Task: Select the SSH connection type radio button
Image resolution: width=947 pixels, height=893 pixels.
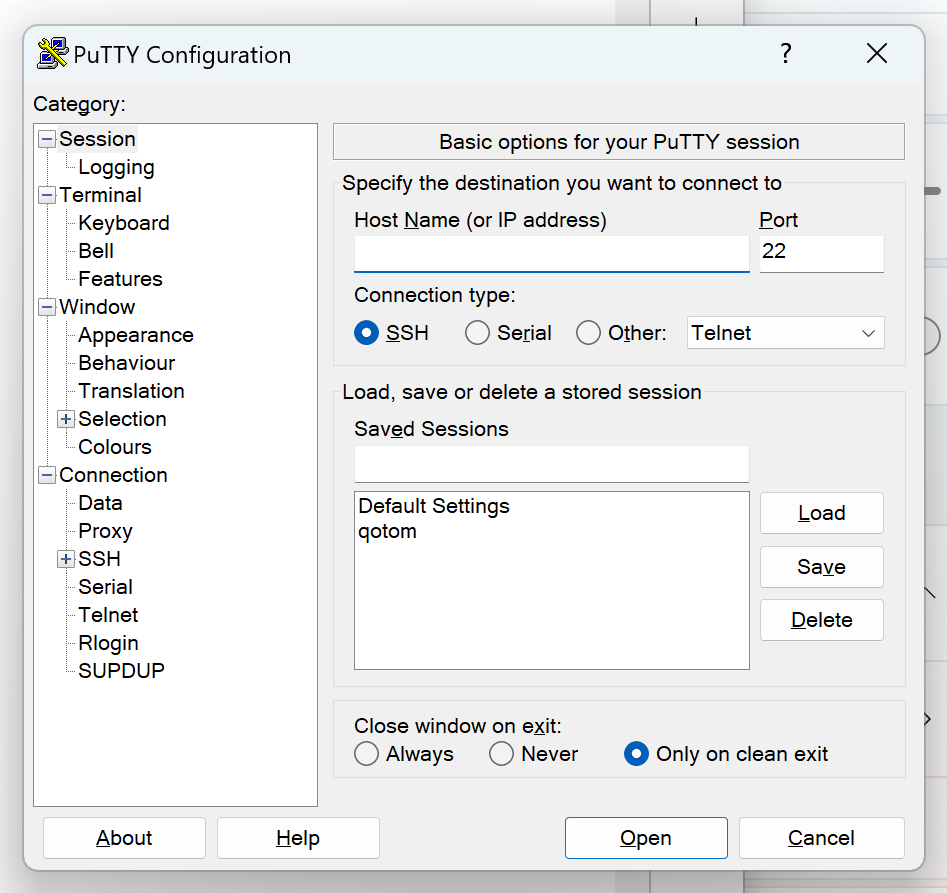Action: (367, 333)
